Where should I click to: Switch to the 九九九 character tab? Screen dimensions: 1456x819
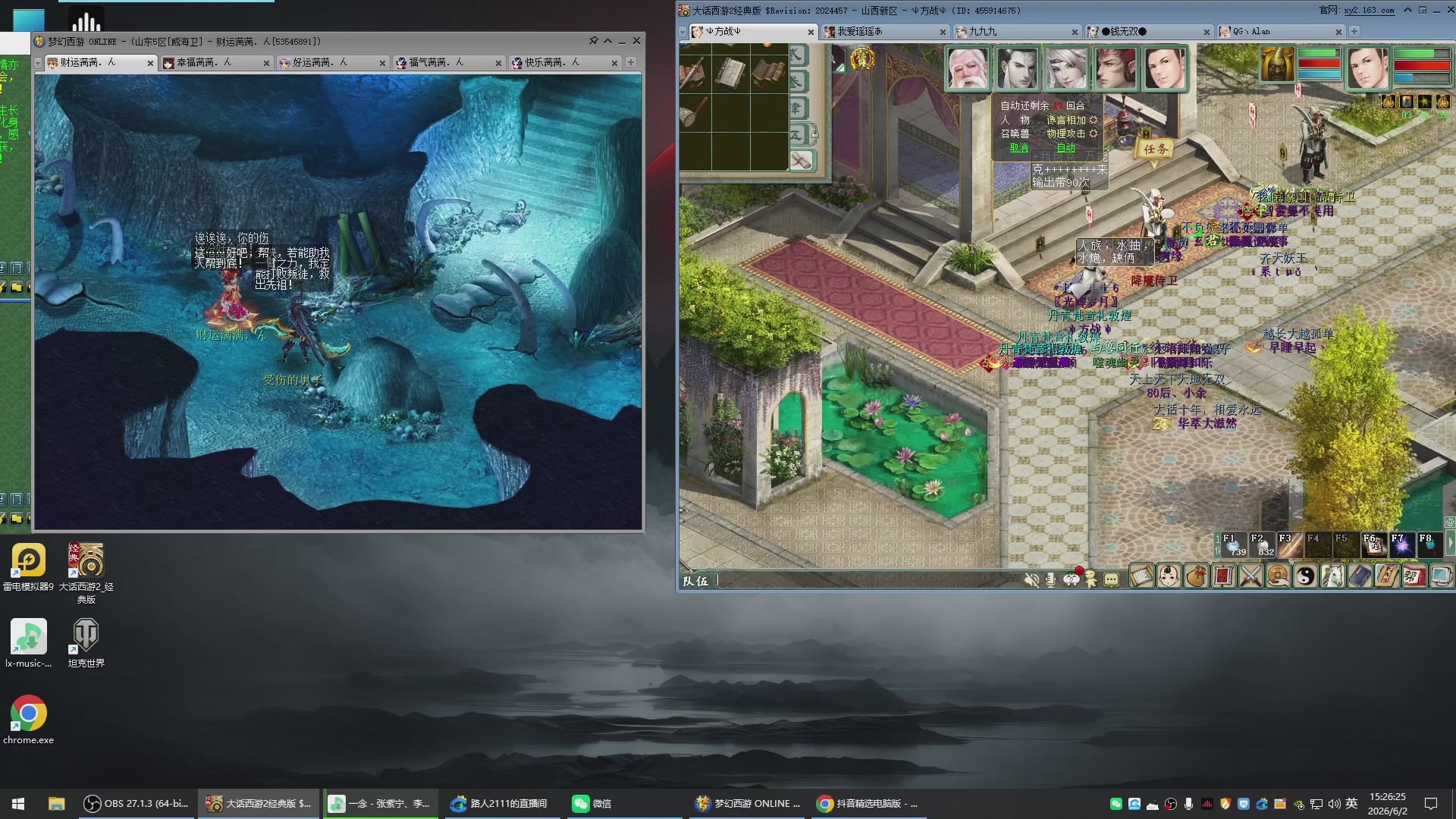[1016, 32]
